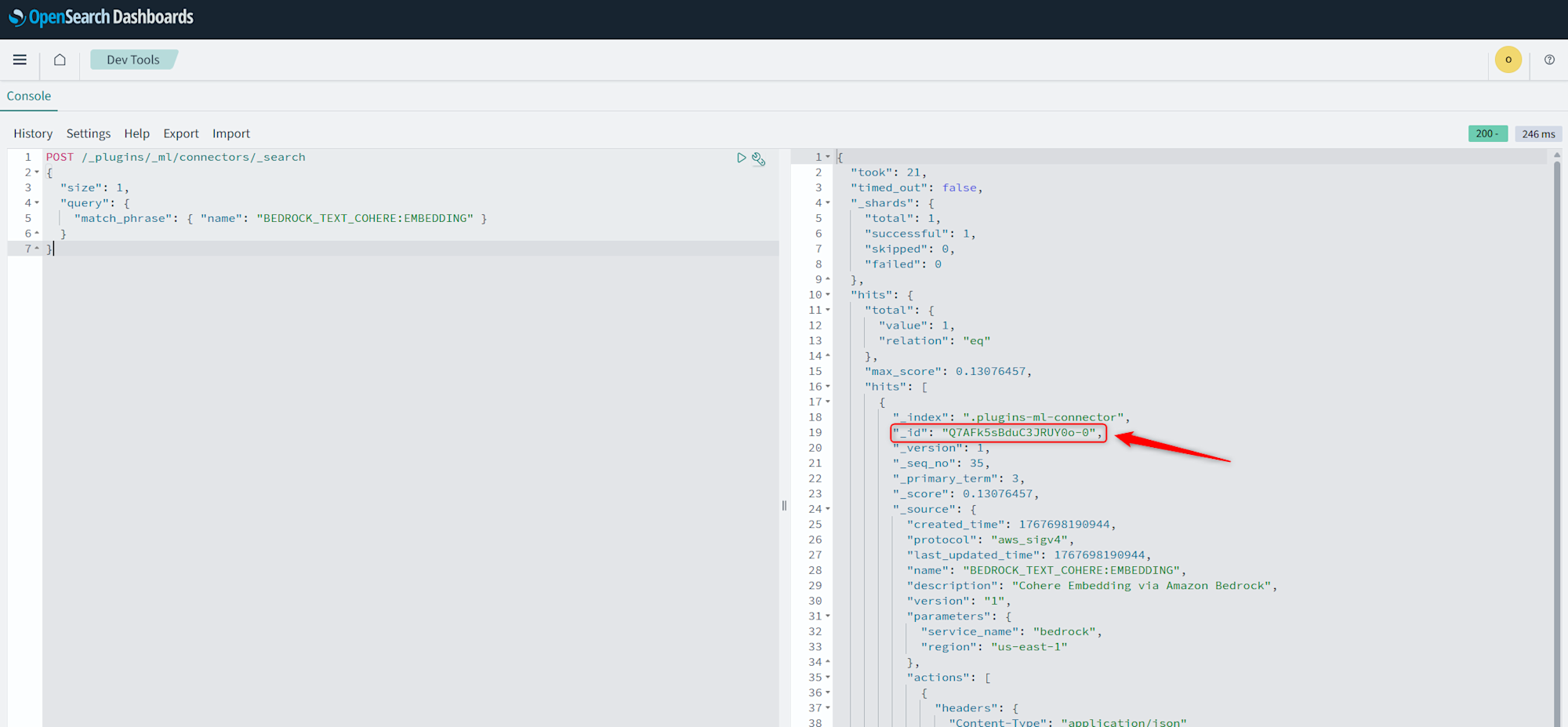Open the hamburger navigation menu
1568x727 pixels.
click(20, 60)
